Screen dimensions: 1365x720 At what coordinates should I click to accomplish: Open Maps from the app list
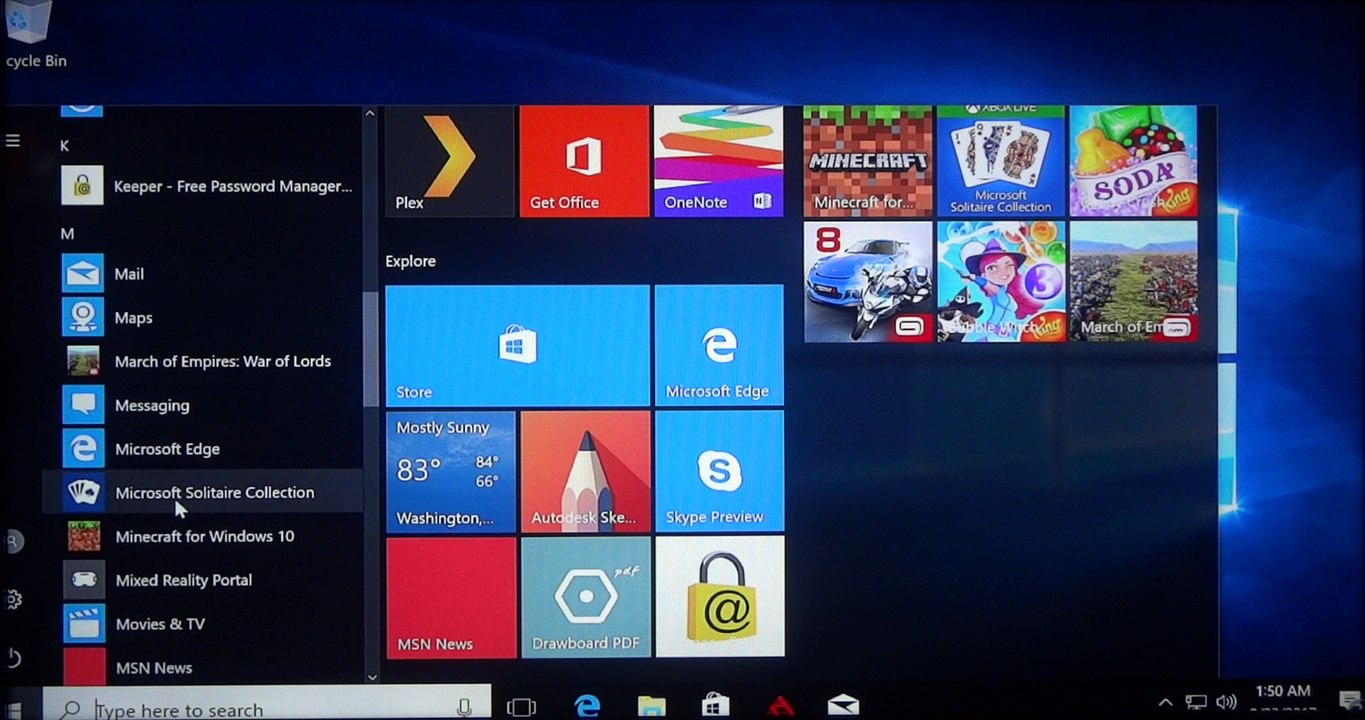pyautogui.click(x=203, y=318)
